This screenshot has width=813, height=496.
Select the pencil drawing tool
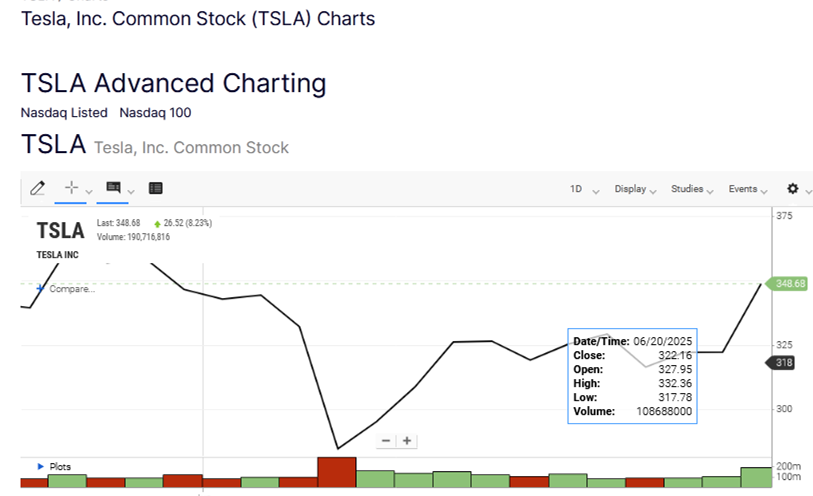(x=38, y=188)
